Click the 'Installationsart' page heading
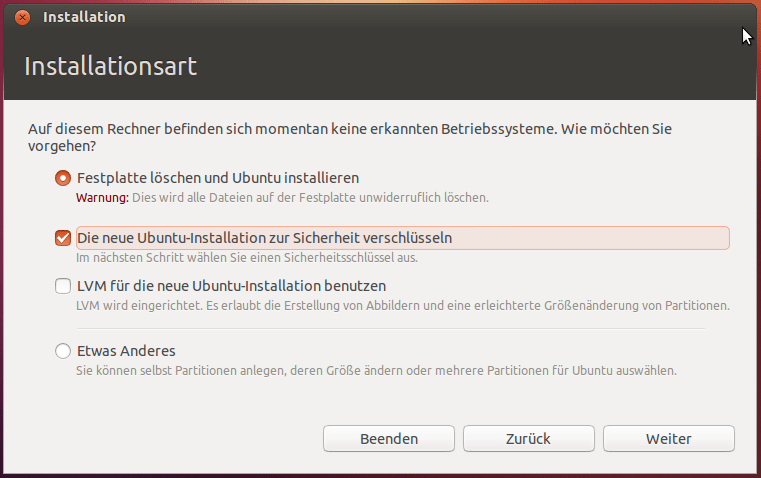The width and height of the screenshot is (761, 478). (111, 66)
